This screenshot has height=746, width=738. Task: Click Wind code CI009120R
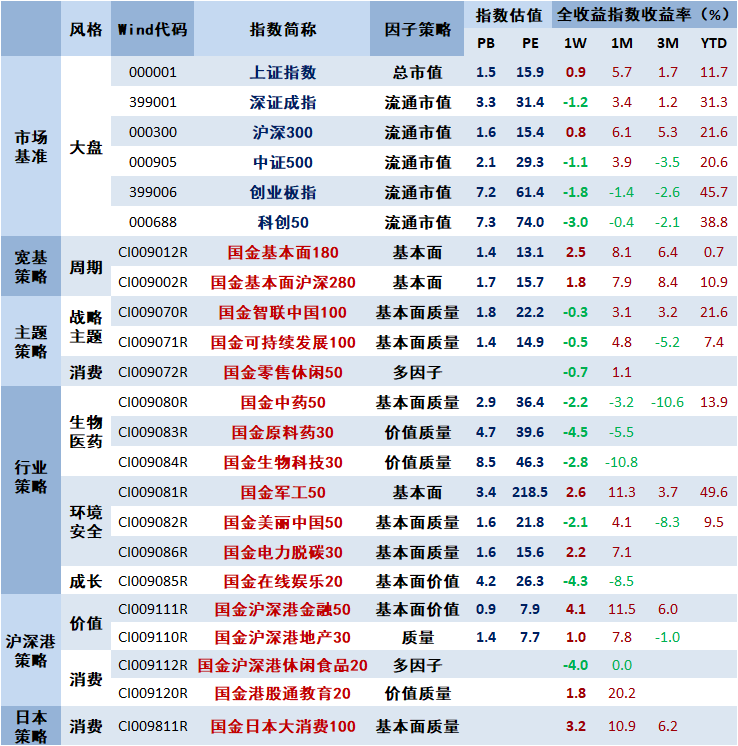point(152,693)
